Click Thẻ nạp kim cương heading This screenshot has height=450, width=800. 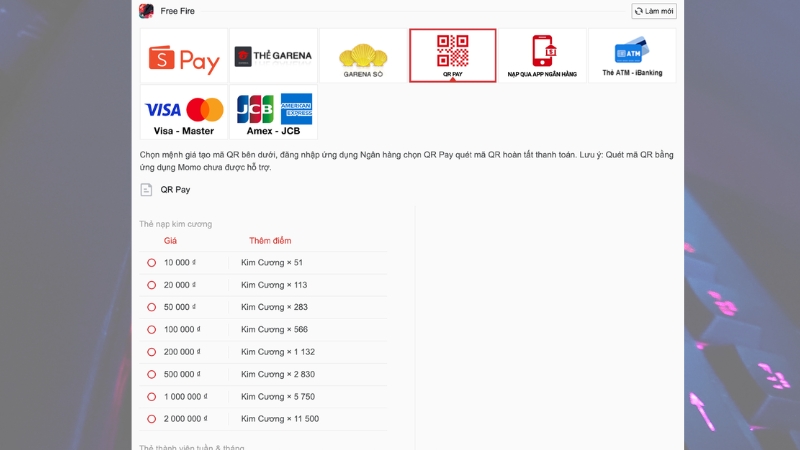click(x=176, y=224)
